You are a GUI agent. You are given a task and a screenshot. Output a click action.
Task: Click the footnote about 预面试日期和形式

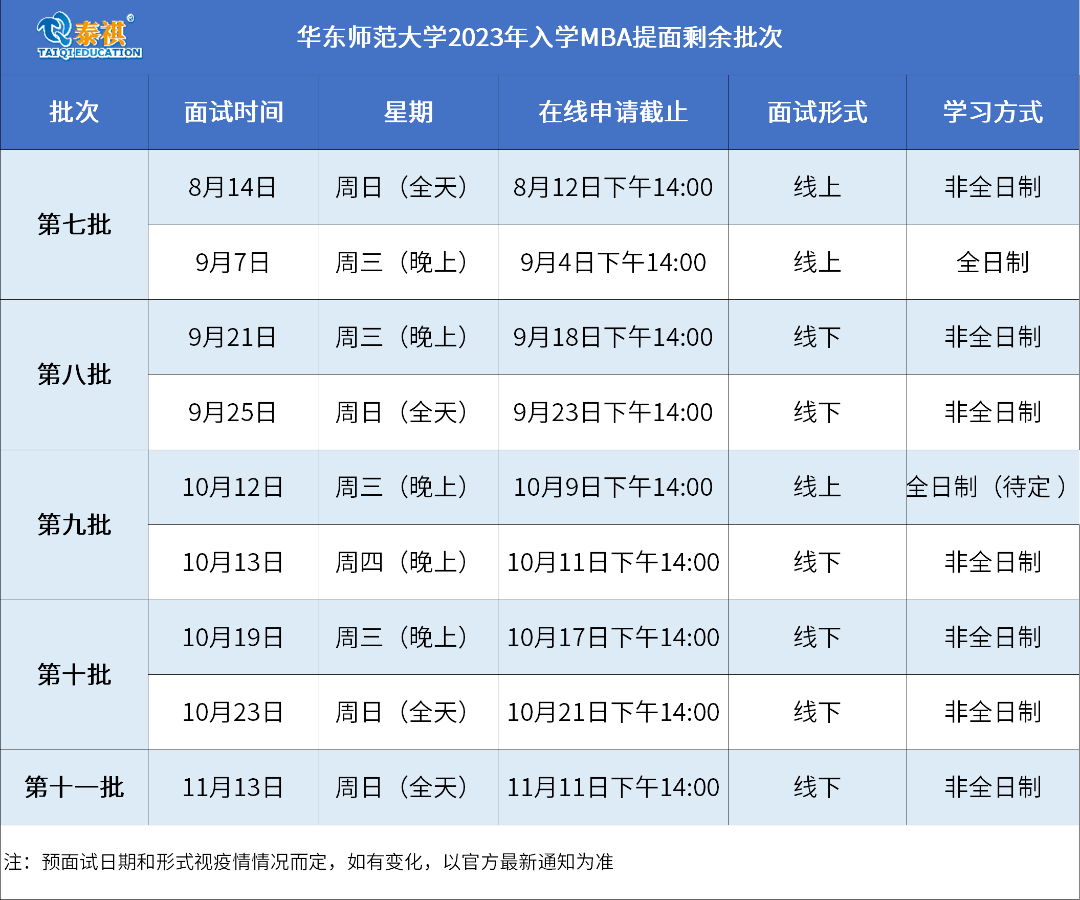click(x=309, y=862)
